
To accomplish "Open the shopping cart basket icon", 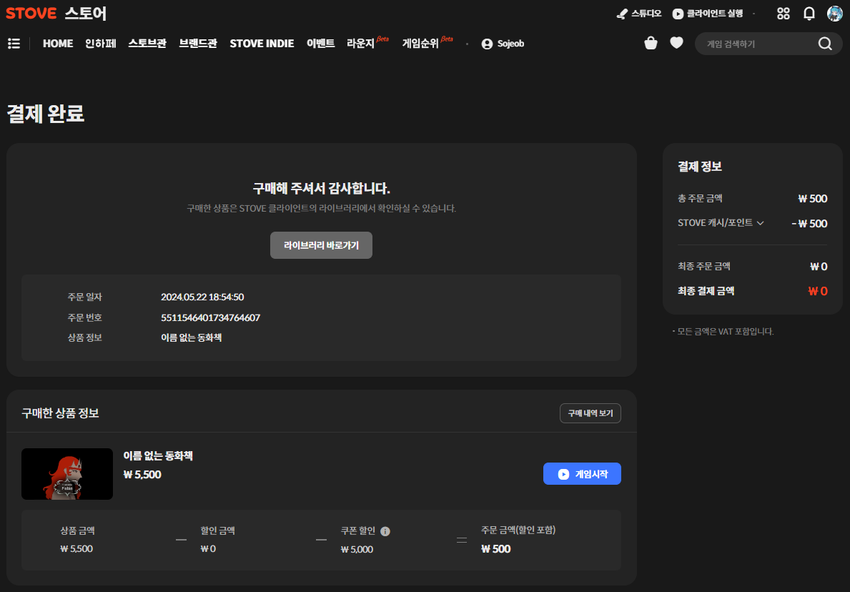I will [651, 43].
